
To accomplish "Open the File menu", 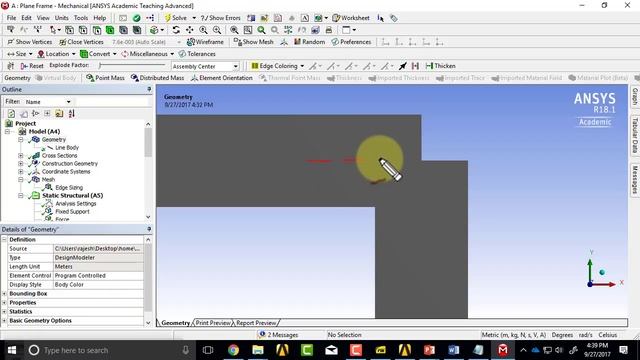I will [x=11, y=18].
